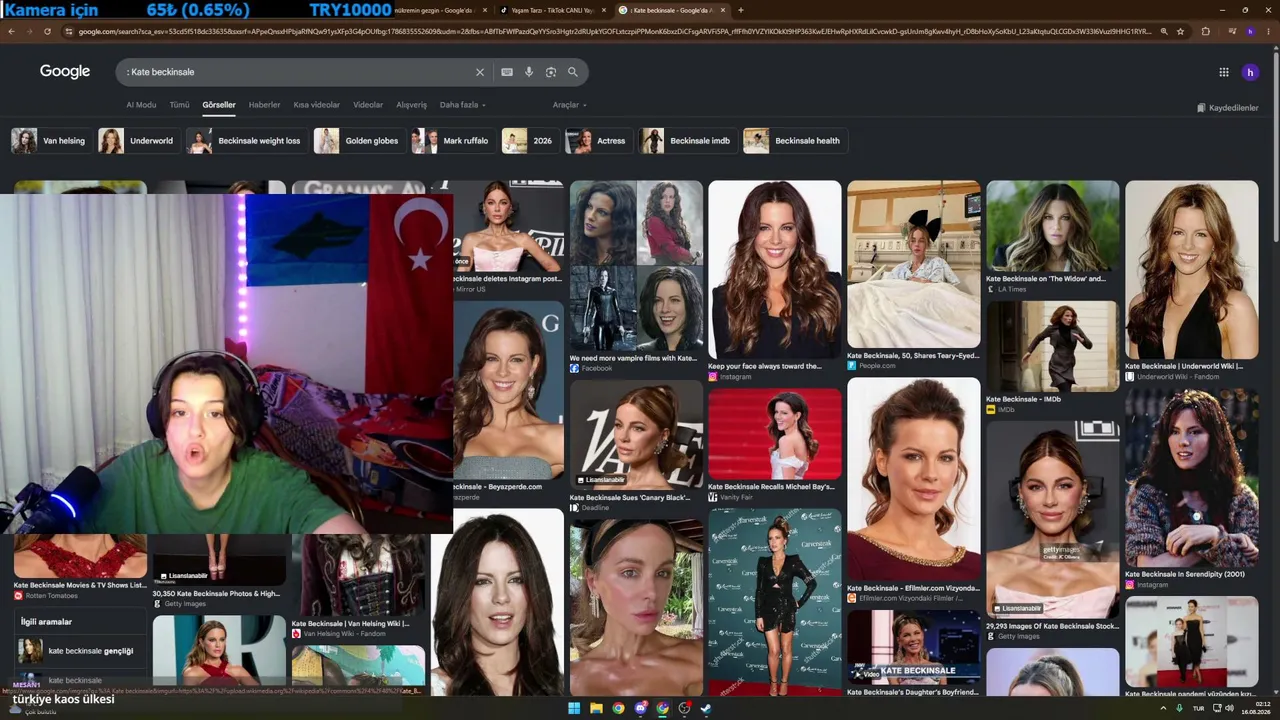Open the Google account avatar menu
Image resolution: width=1280 pixels, height=720 pixels.
pos(1250,72)
